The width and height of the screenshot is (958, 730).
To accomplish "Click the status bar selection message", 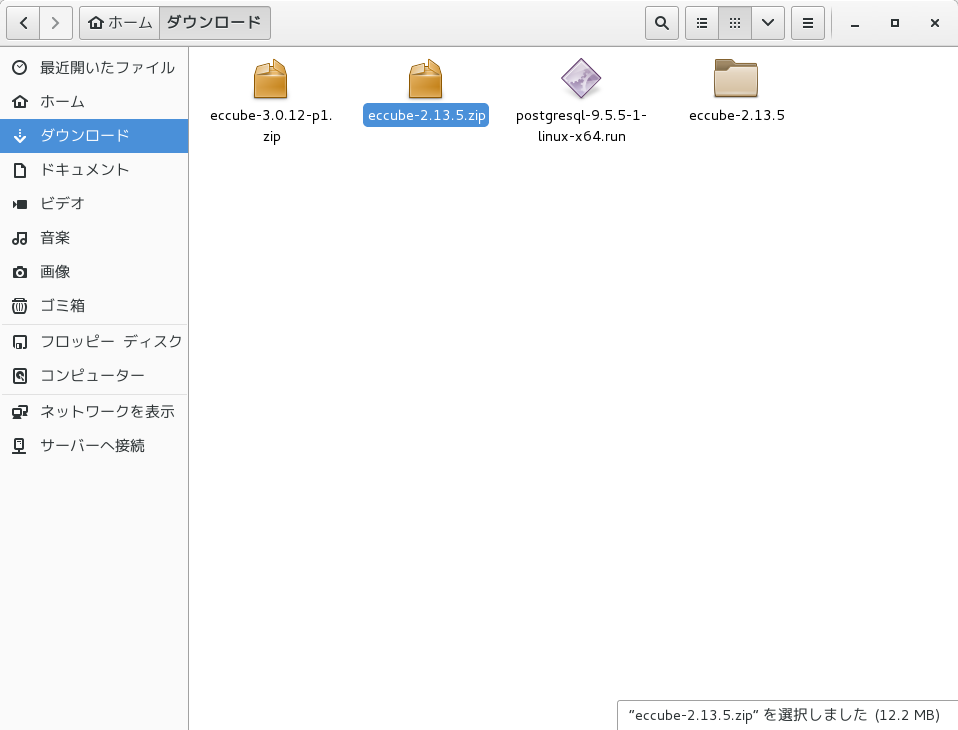I will pos(784,715).
